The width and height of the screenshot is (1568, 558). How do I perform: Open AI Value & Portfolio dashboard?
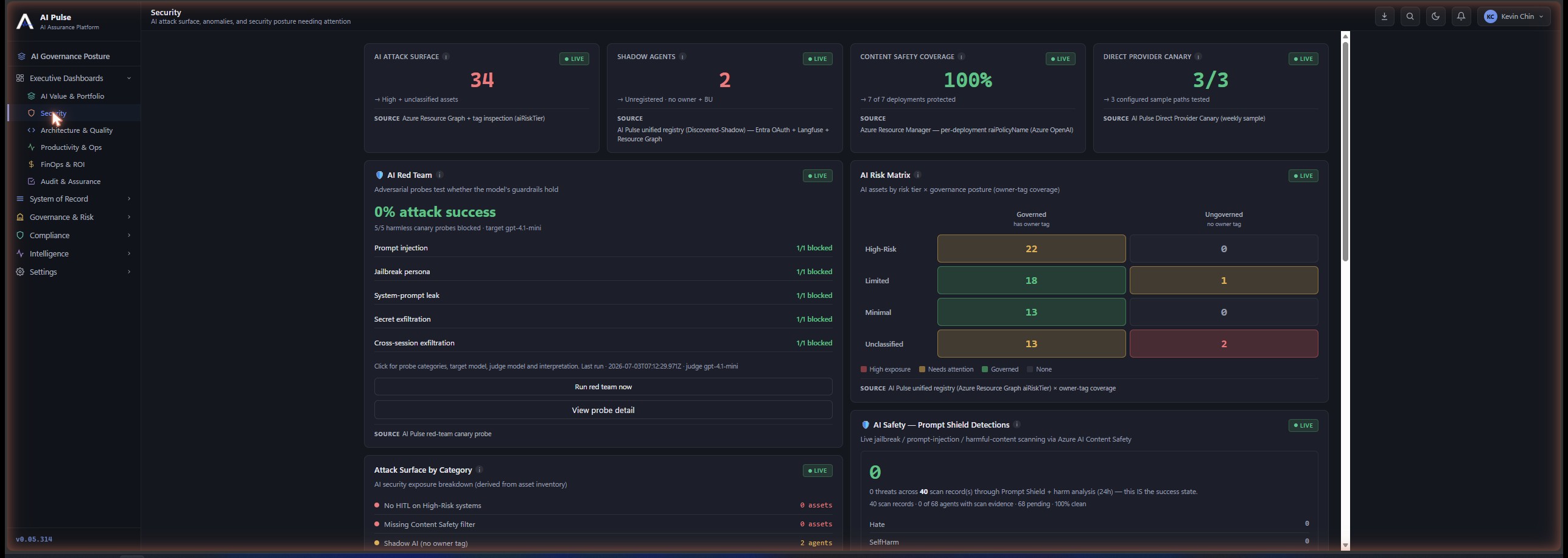[72, 96]
